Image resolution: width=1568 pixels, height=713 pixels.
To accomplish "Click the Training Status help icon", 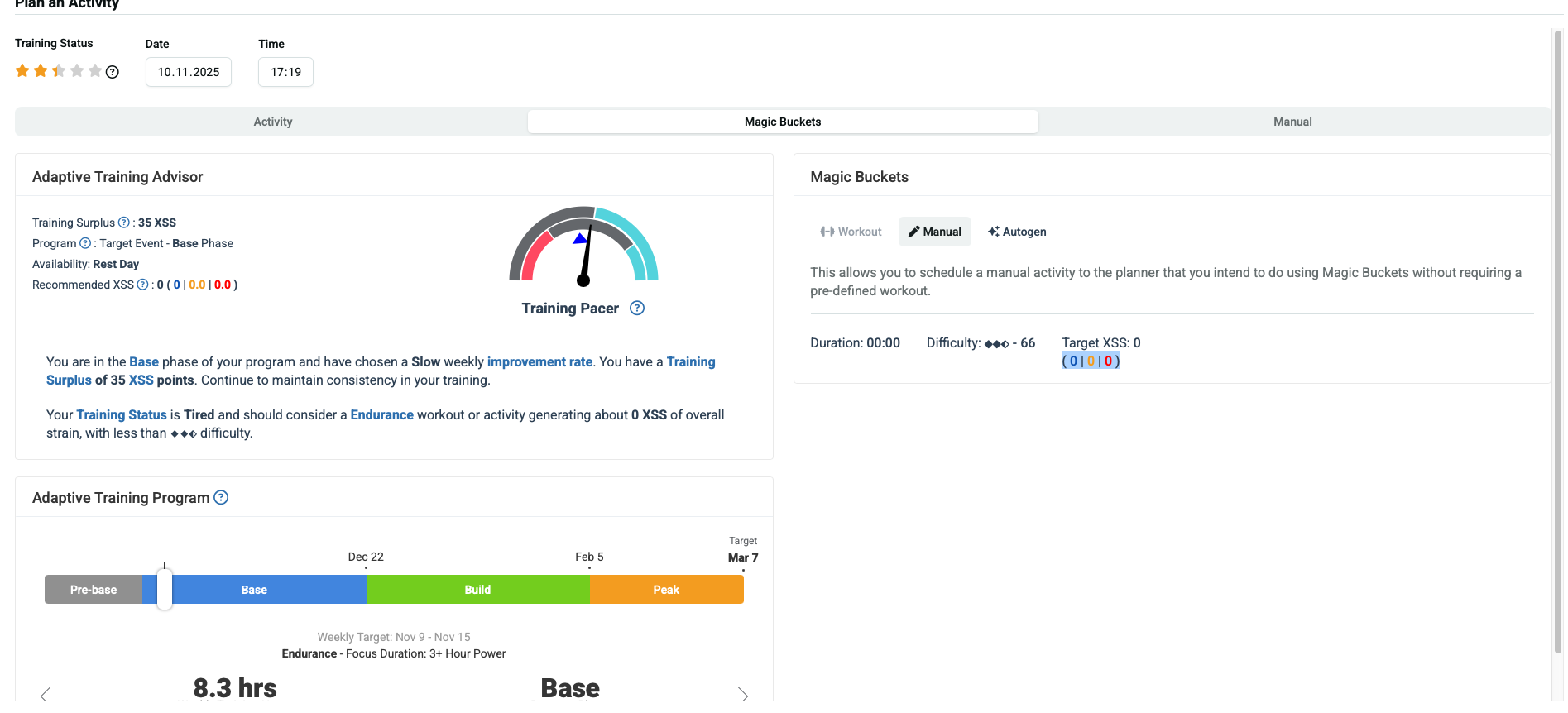I will click(x=113, y=72).
